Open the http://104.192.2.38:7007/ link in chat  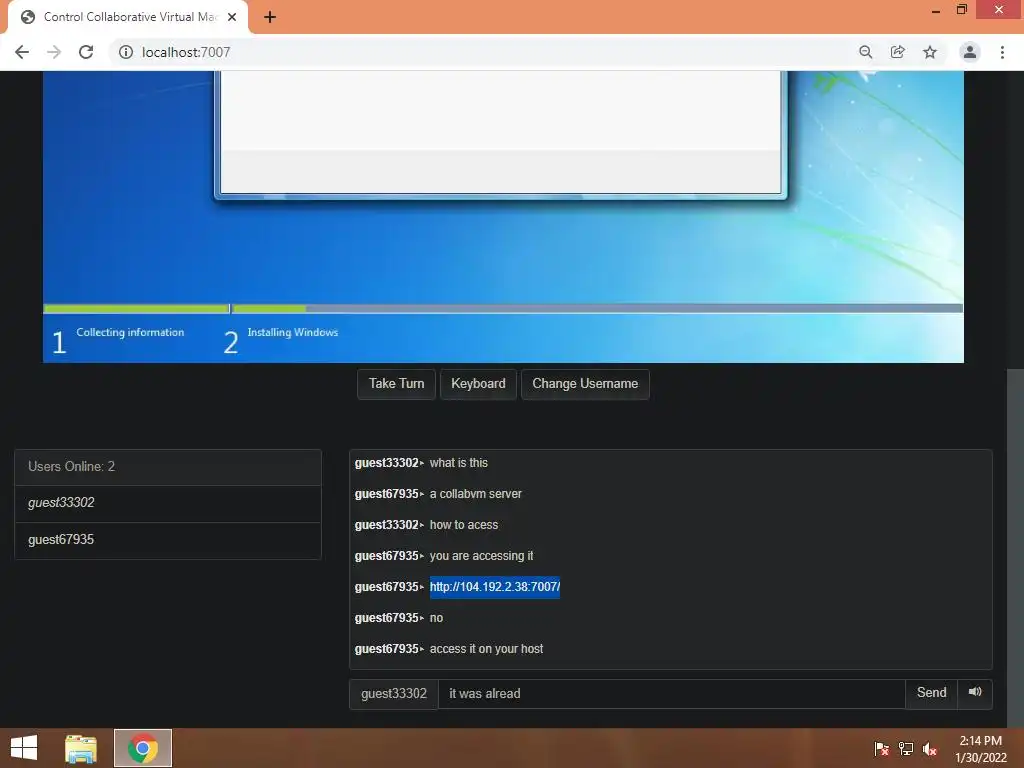(494, 587)
